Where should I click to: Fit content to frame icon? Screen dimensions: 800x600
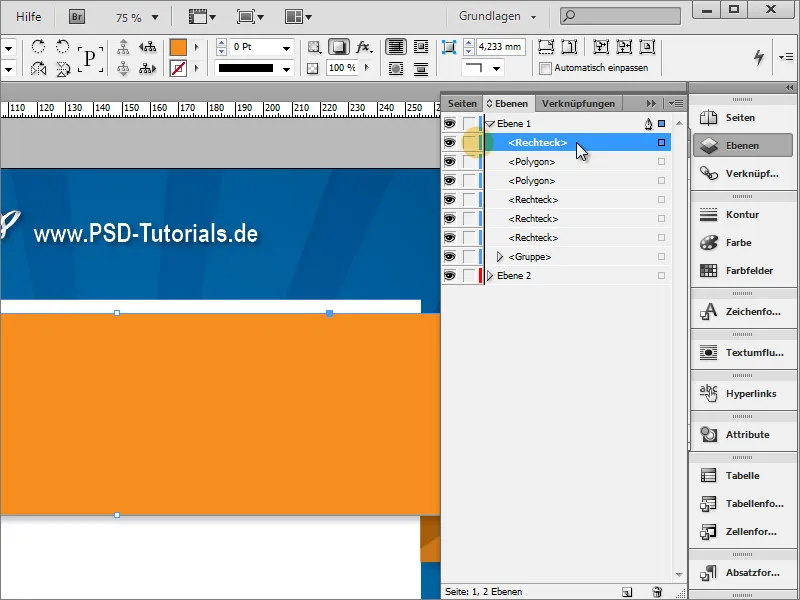[601, 47]
